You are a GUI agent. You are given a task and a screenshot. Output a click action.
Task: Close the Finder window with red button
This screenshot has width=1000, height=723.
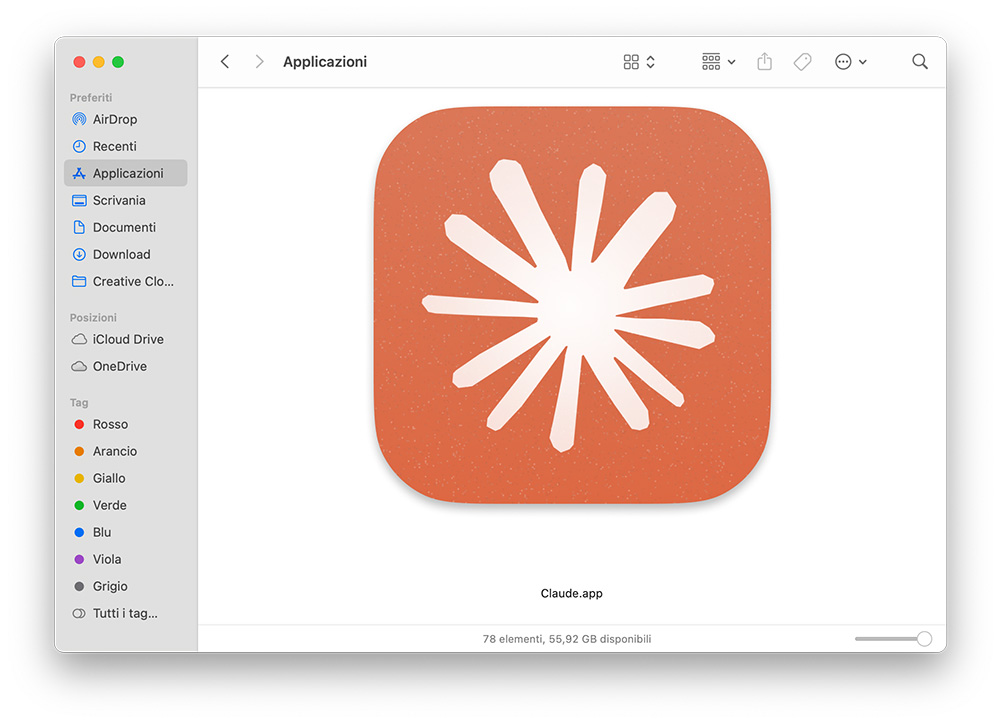79,62
